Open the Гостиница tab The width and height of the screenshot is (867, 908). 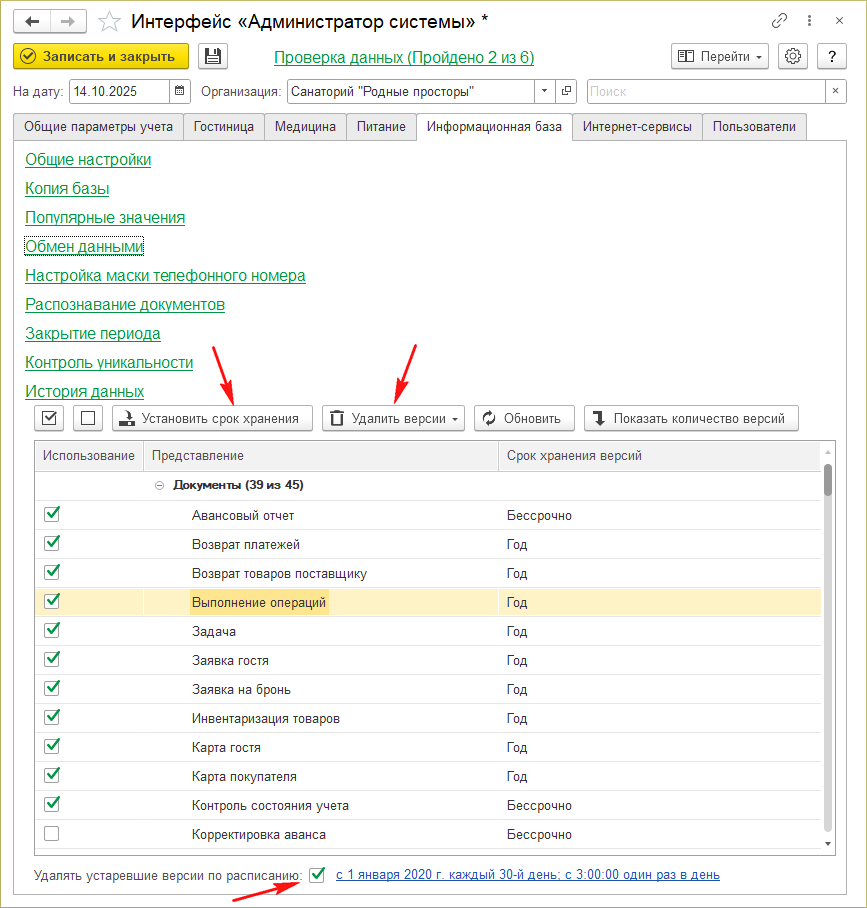[224, 127]
